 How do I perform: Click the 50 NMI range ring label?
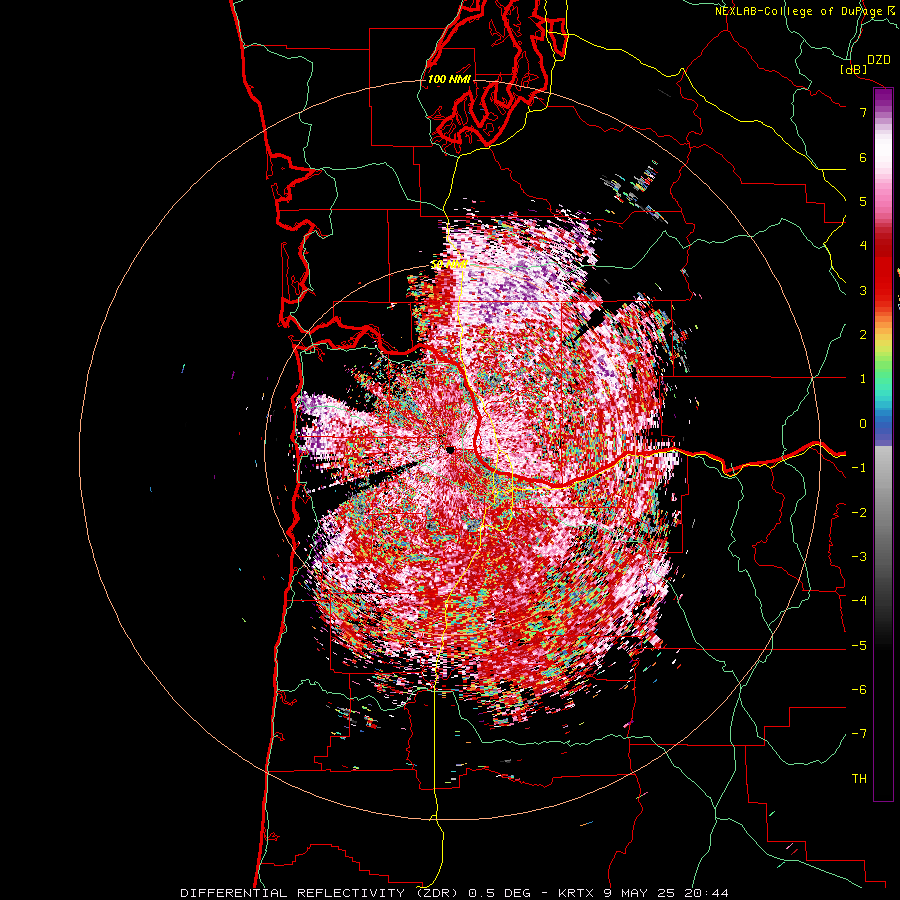coord(448,265)
